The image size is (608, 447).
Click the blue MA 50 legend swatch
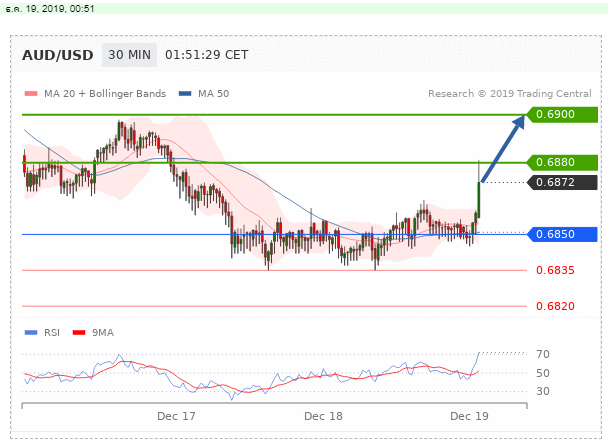point(185,93)
